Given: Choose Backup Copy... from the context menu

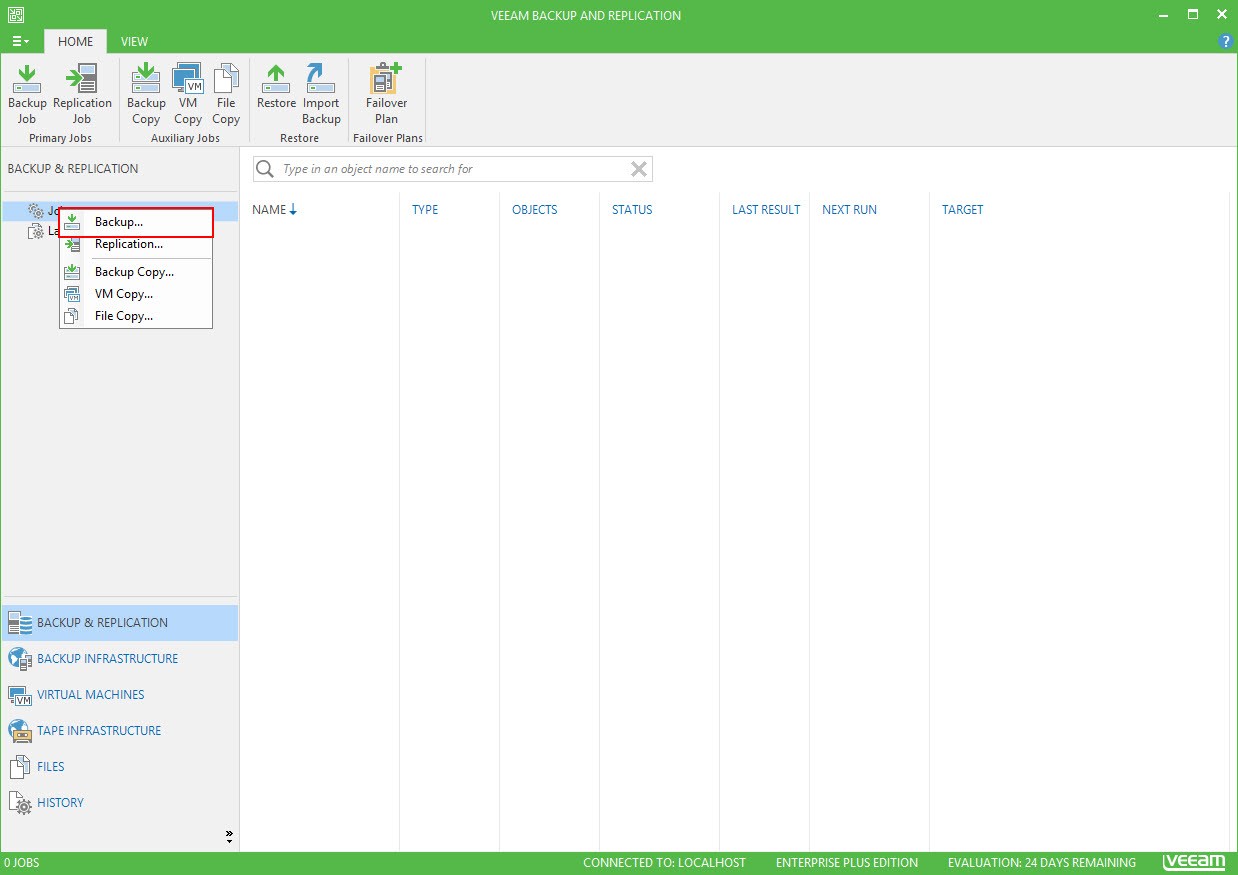Looking at the screenshot, I should (136, 272).
